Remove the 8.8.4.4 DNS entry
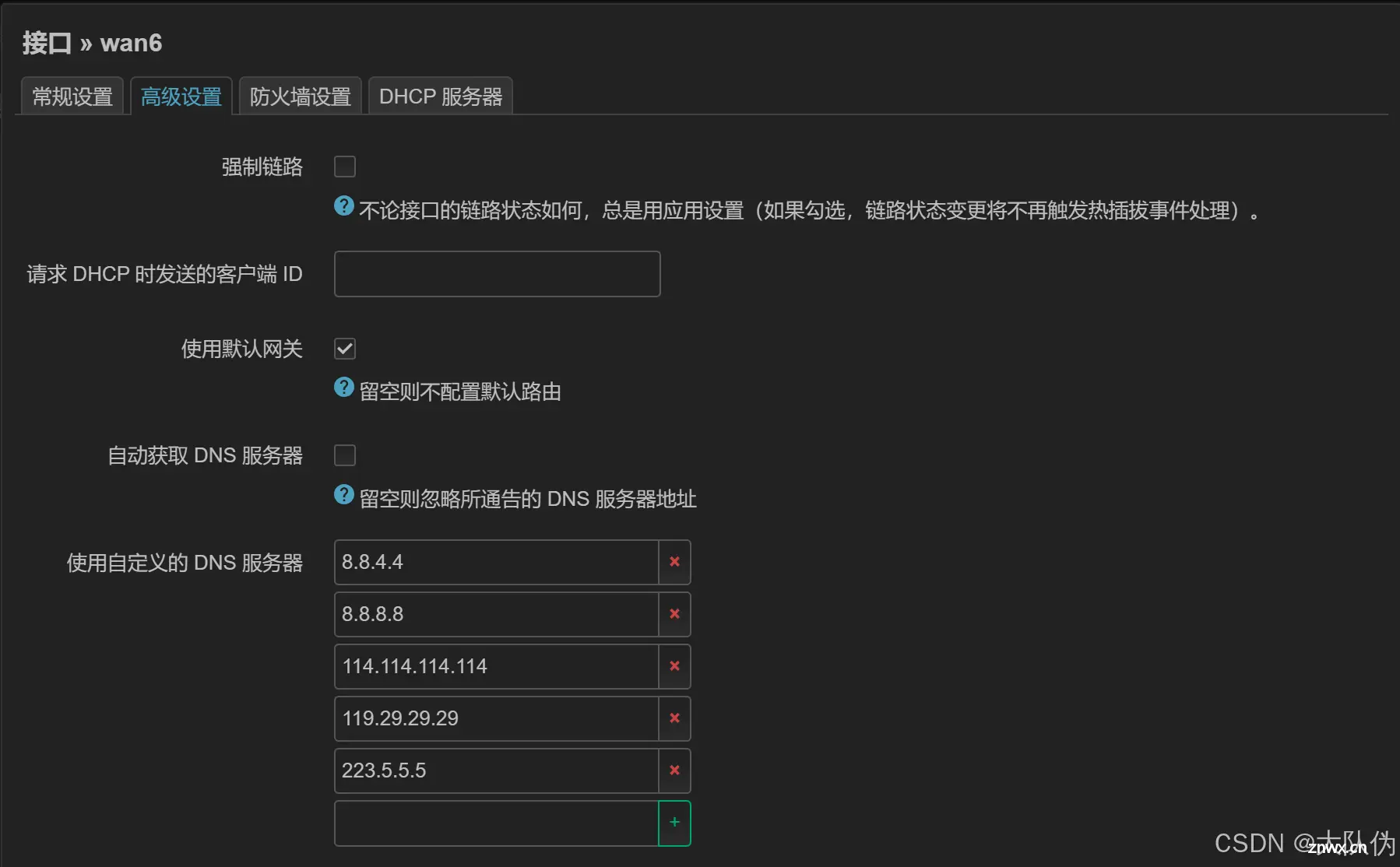The width and height of the screenshot is (1400, 867). tap(674, 562)
